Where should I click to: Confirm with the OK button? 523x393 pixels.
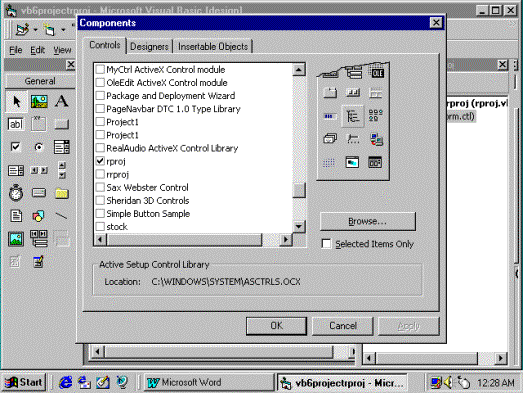coord(276,326)
